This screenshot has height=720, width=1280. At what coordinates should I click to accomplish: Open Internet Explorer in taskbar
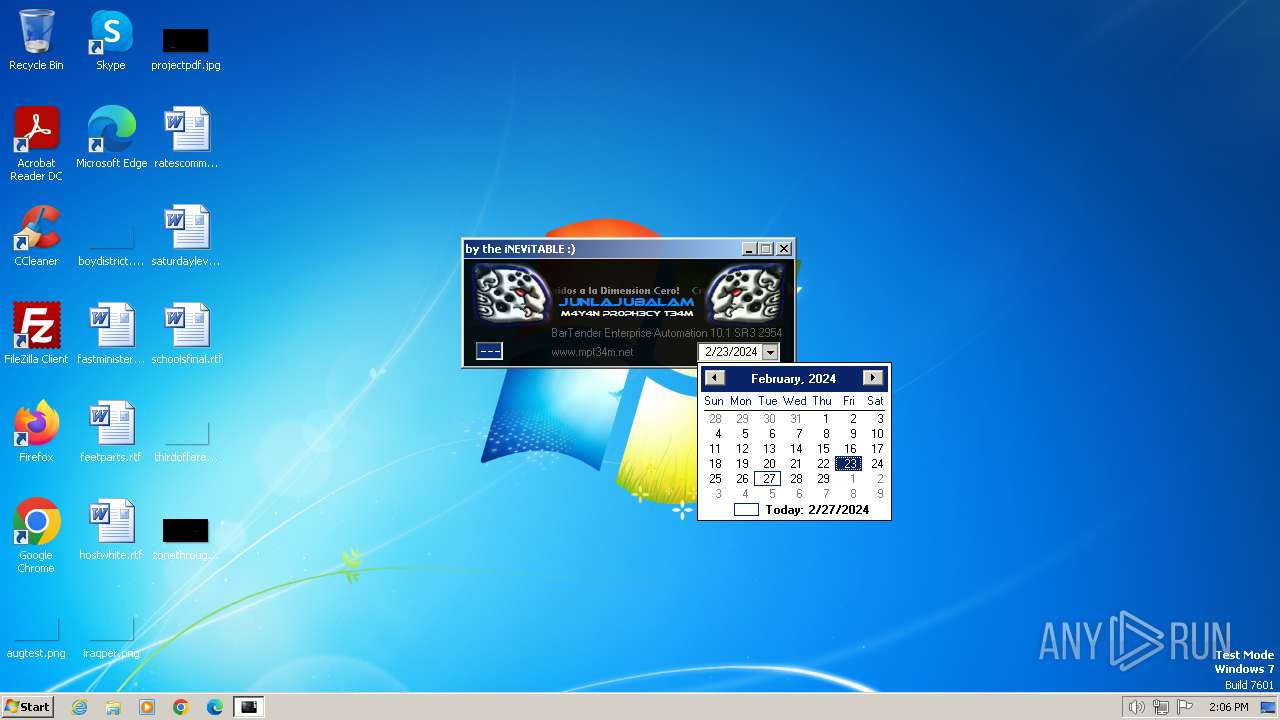tap(80, 707)
